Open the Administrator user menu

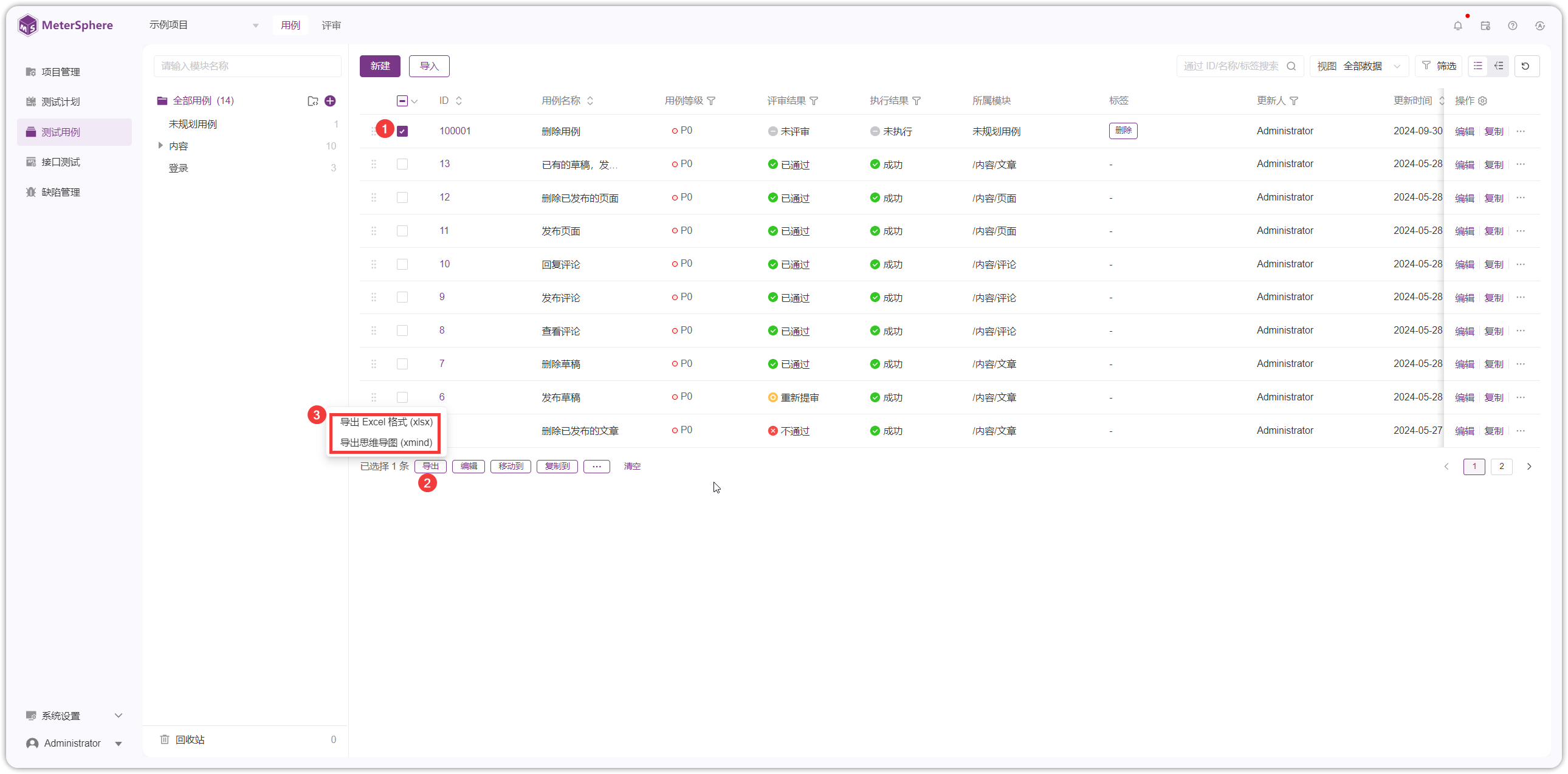pyautogui.click(x=74, y=743)
